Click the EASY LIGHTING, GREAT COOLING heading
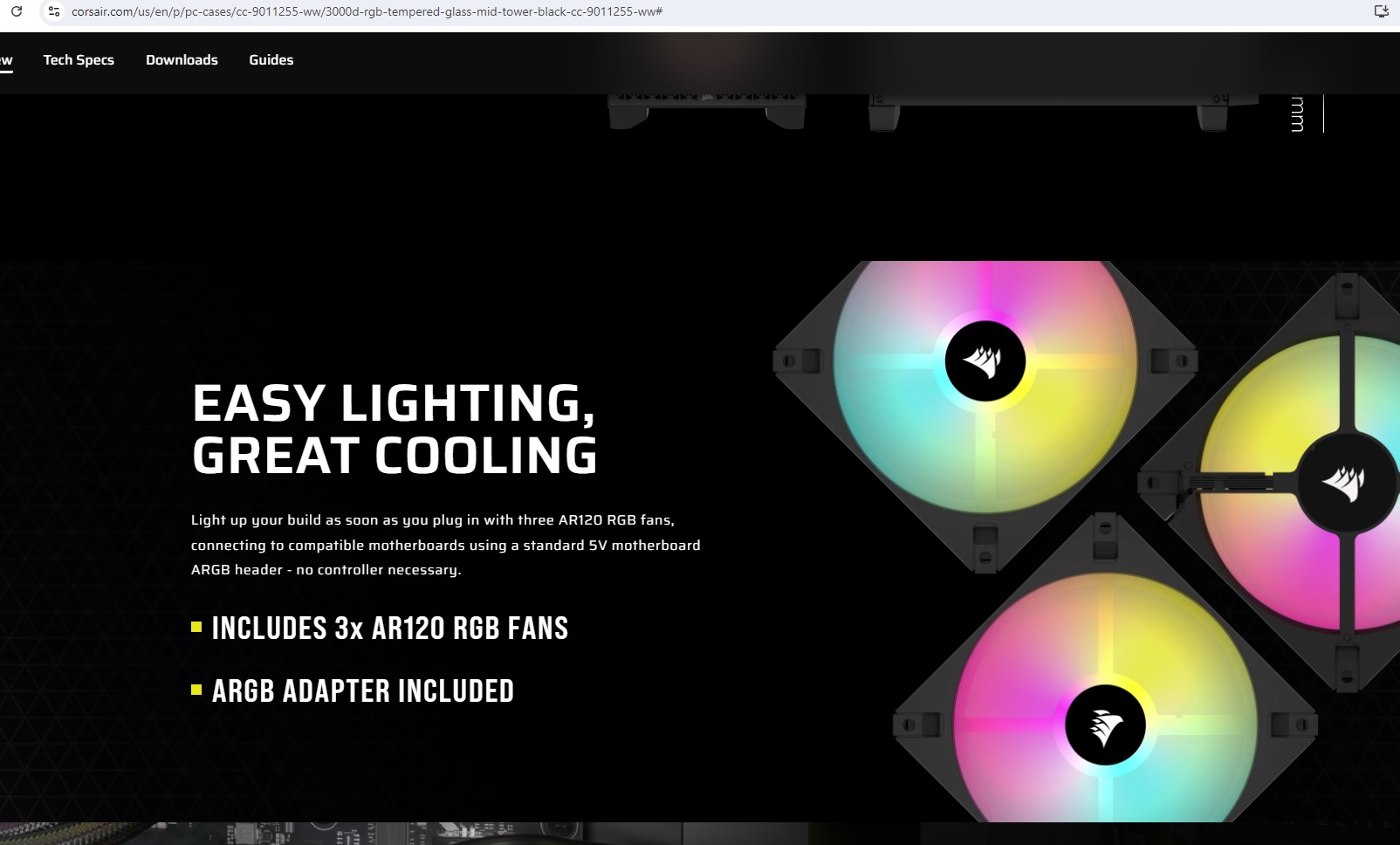Viewport: 1400px width, 845px height. point(395,429)
